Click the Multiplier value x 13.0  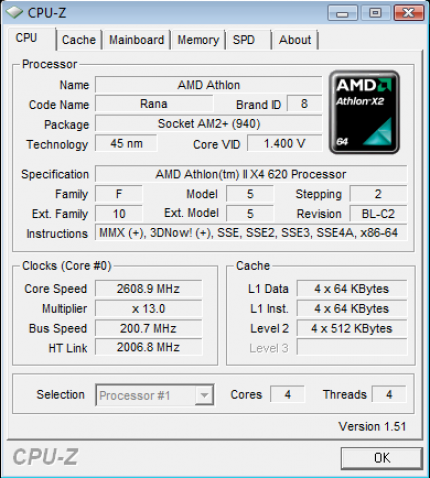coord(148,309)
